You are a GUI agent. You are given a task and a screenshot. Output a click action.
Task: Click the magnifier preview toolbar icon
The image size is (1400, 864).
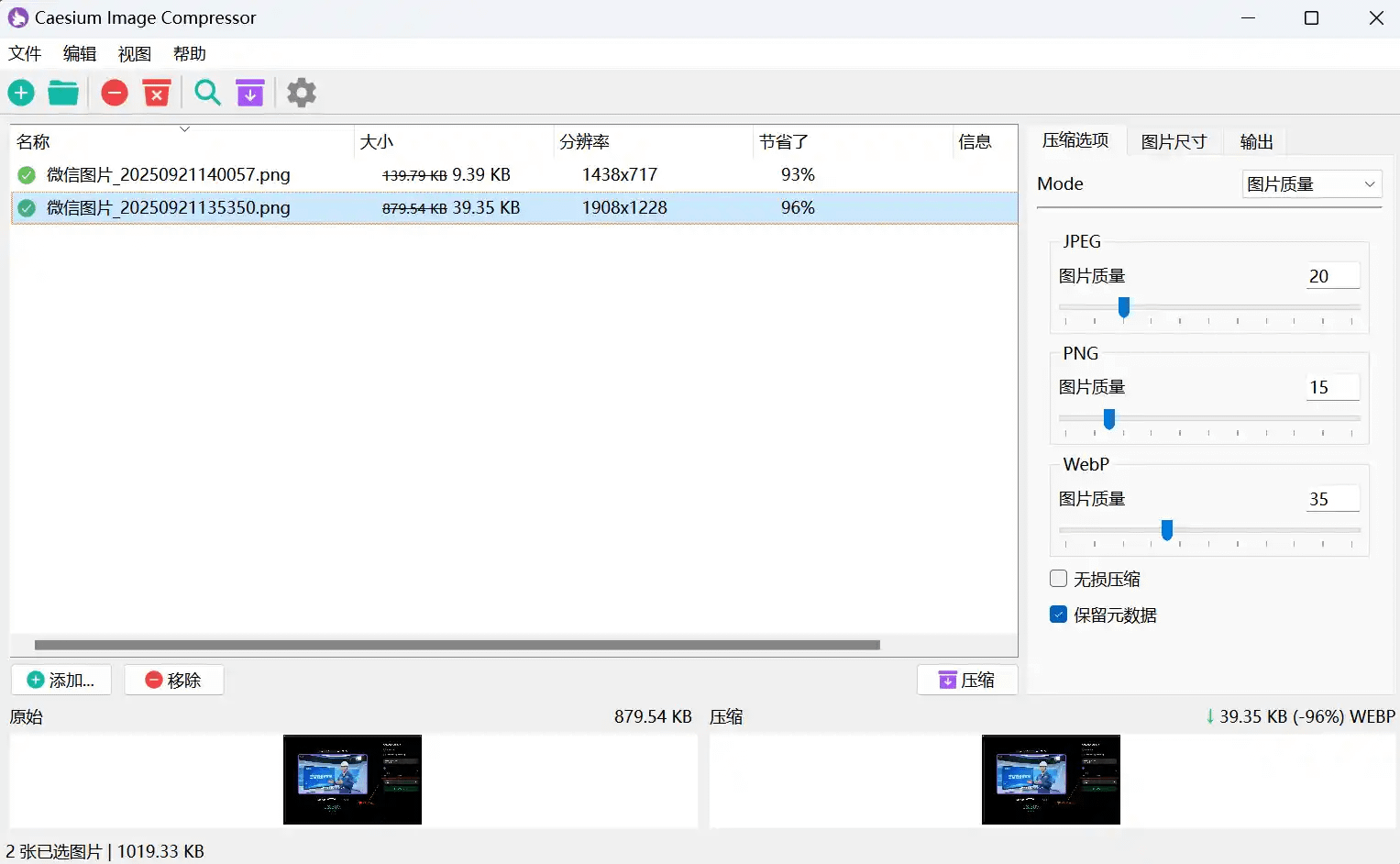(208, 93)
